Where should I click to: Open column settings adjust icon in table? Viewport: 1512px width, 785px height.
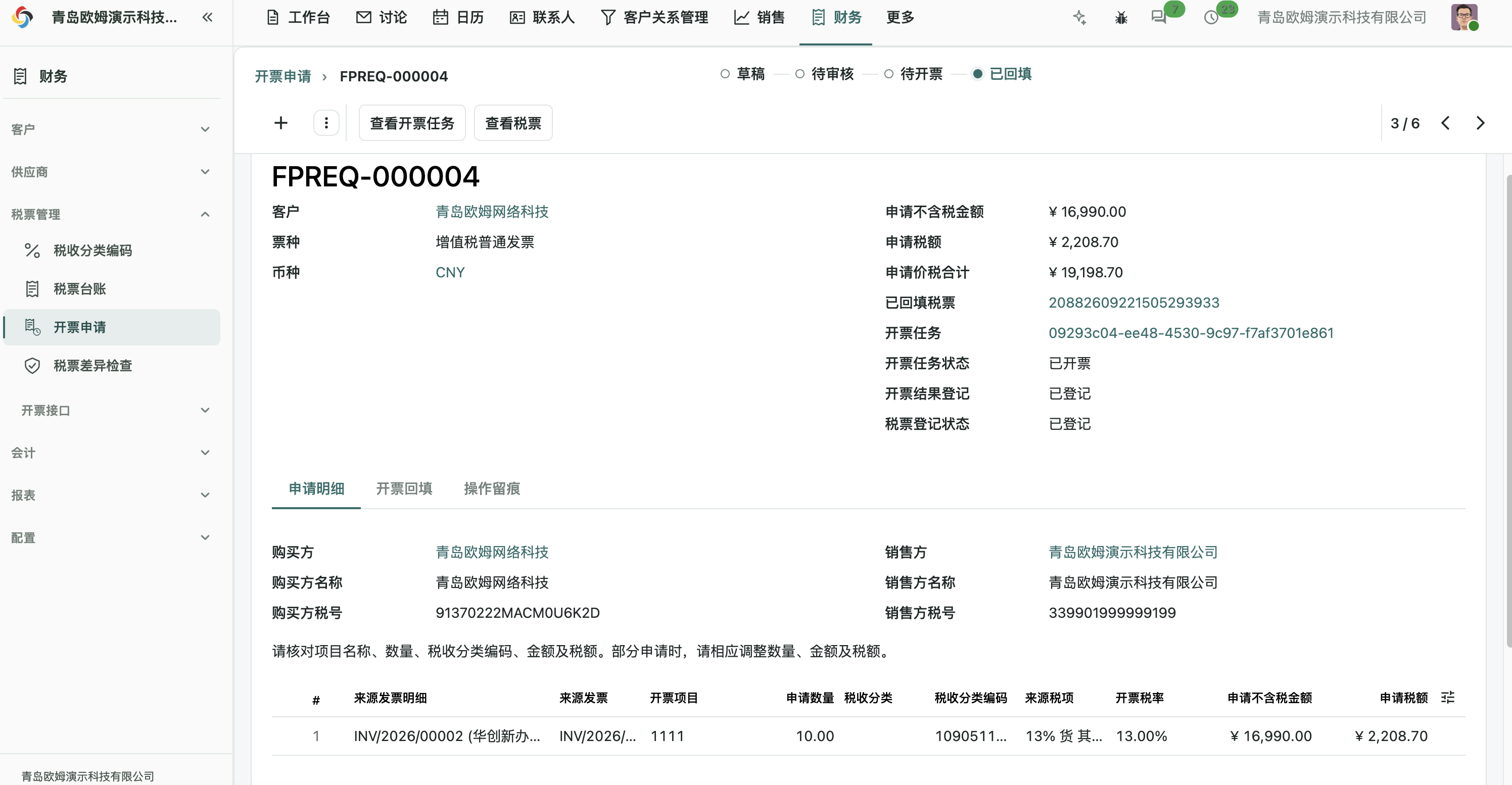point(1447,697)
